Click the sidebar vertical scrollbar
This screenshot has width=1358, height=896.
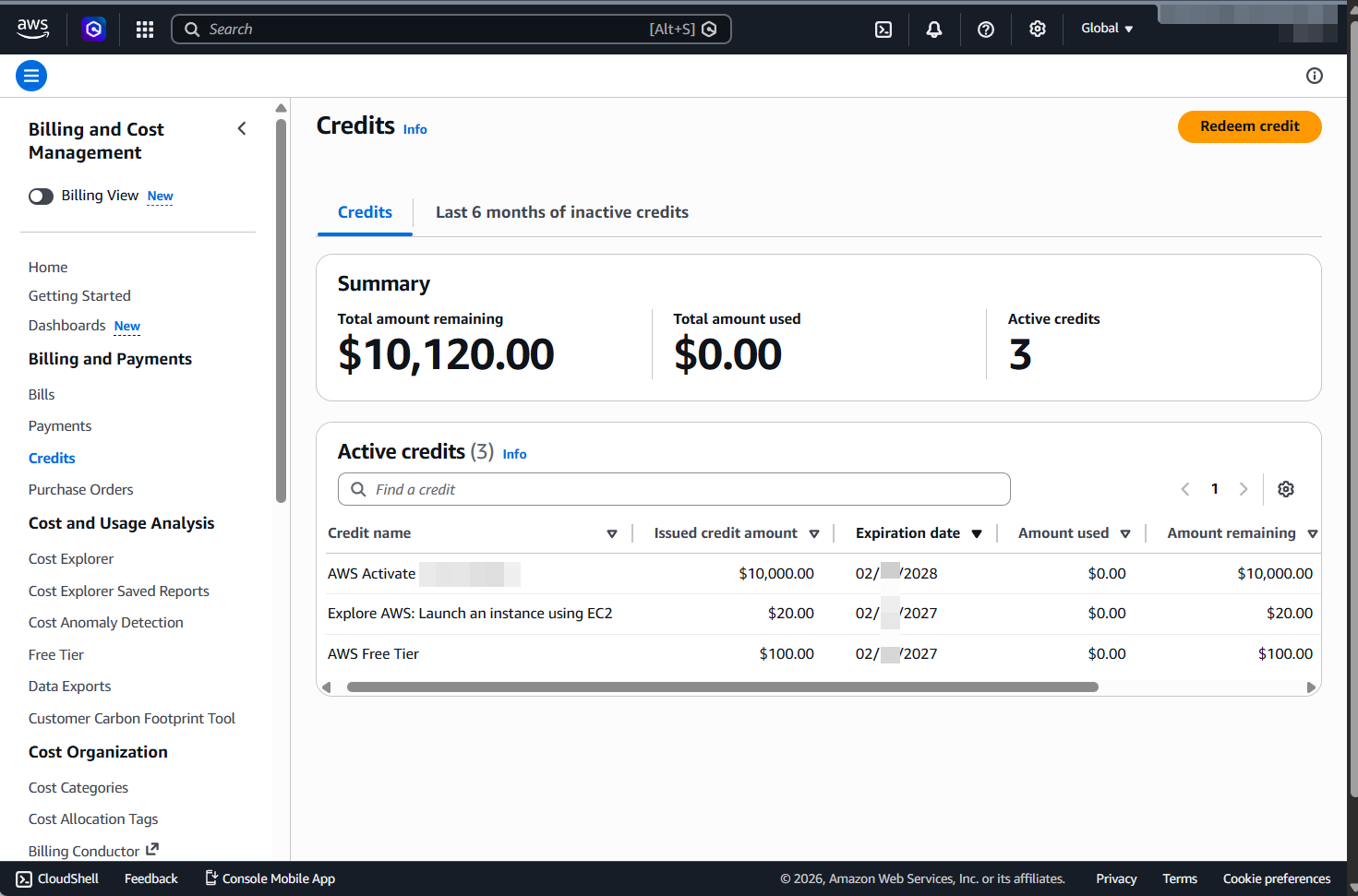coord(282,311)
